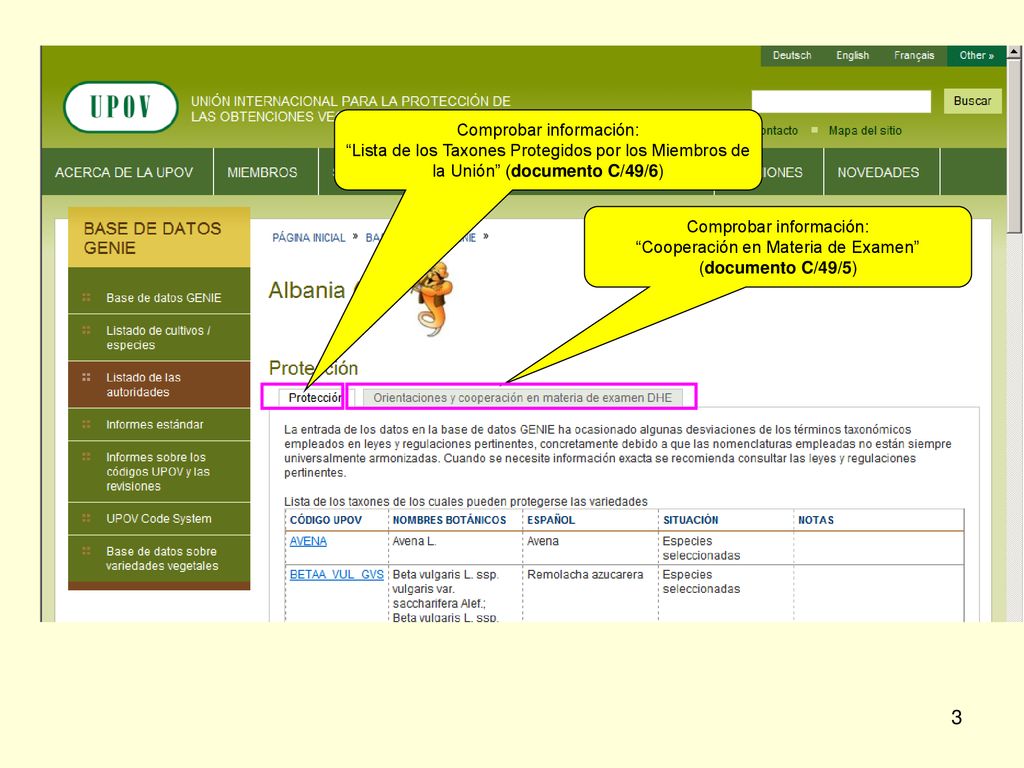The height and width of the screenshot is (768, 1024).
Task: Open UPOV Code System sidebar item
Action: click(159, 519)
